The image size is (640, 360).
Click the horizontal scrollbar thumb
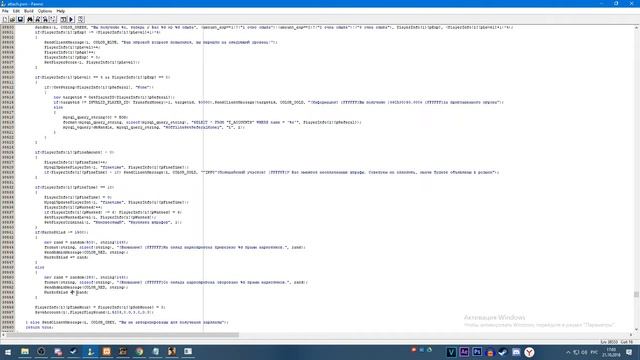[x=122, y=335]
